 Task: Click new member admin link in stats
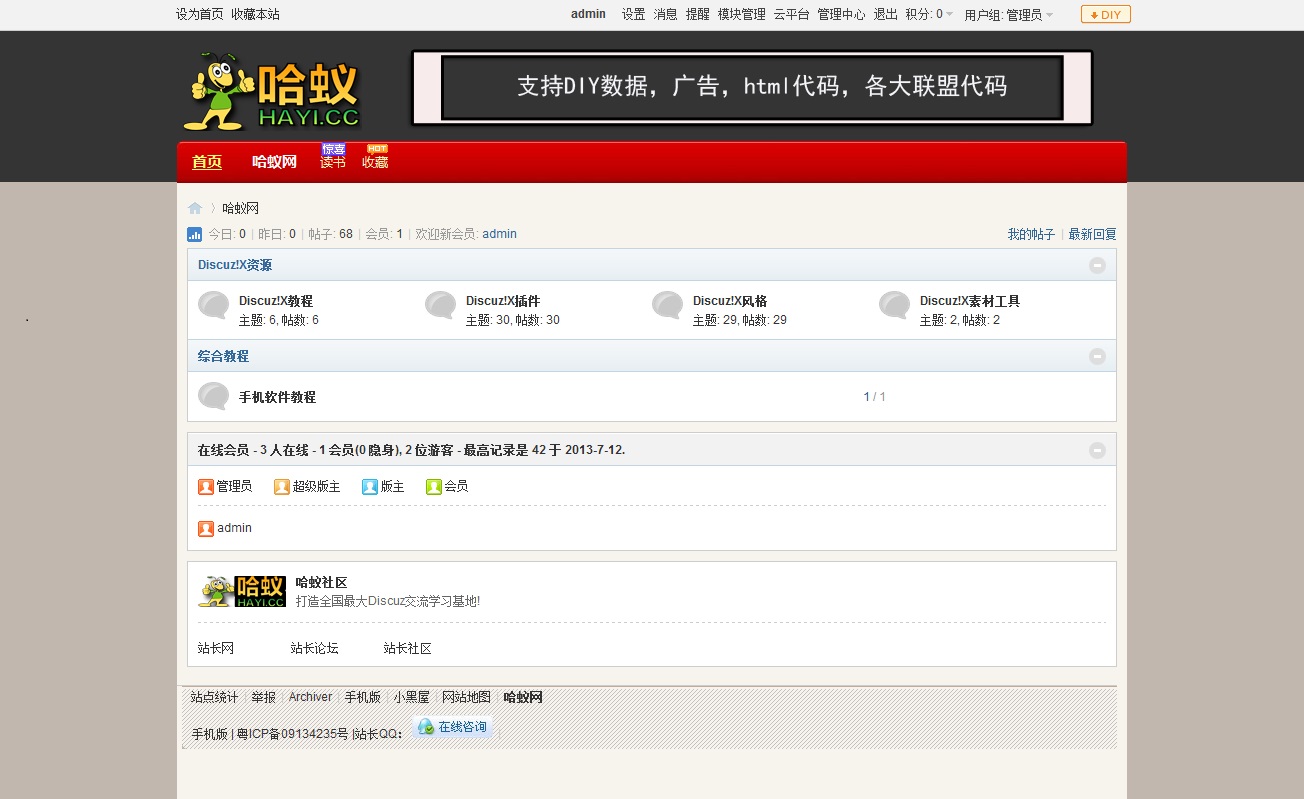(499, 234)
